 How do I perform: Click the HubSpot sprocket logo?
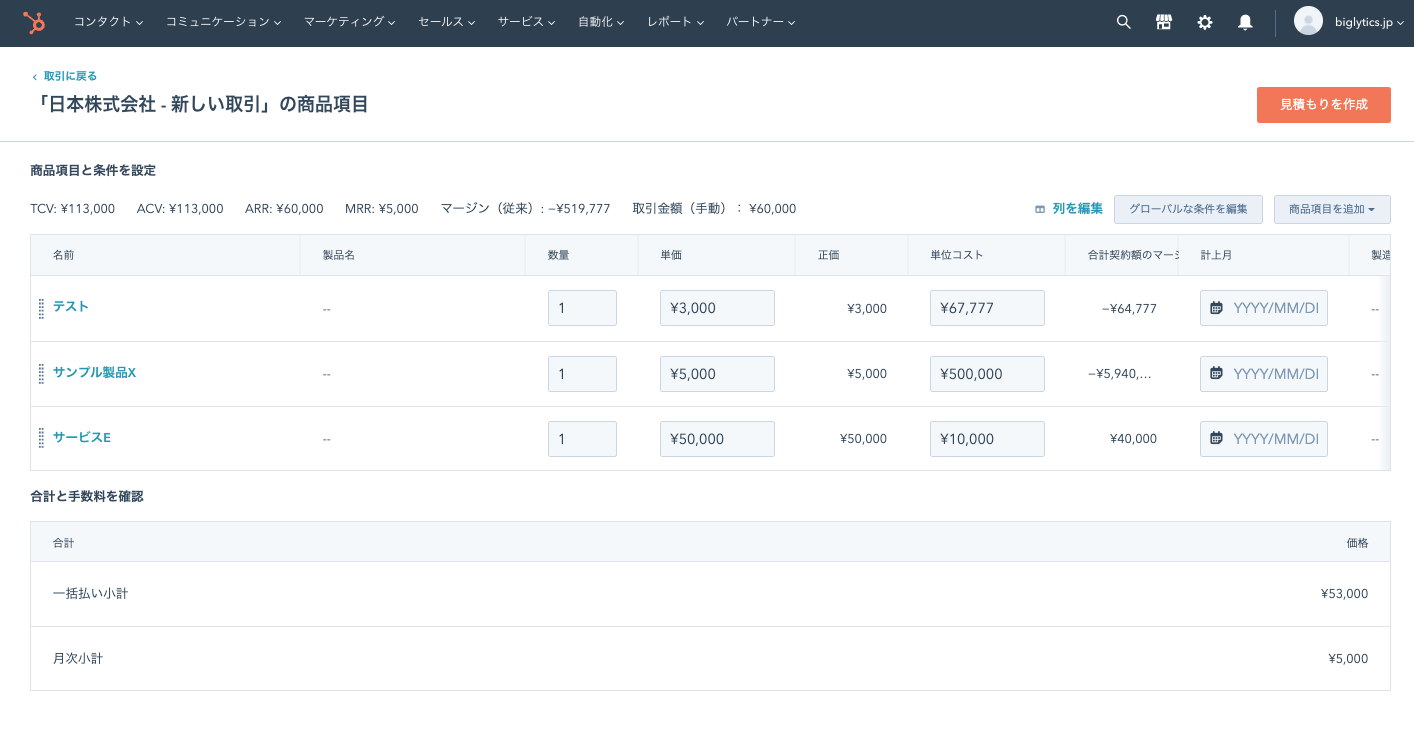point(34,22)
